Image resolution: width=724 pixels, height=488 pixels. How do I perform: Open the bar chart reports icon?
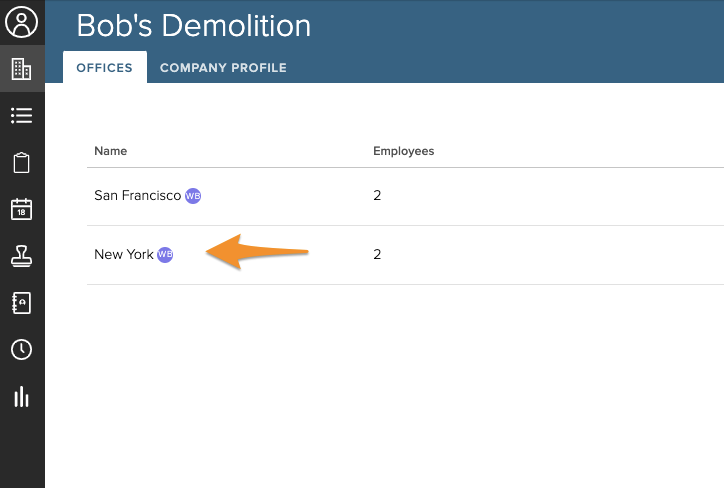[22, 397]
